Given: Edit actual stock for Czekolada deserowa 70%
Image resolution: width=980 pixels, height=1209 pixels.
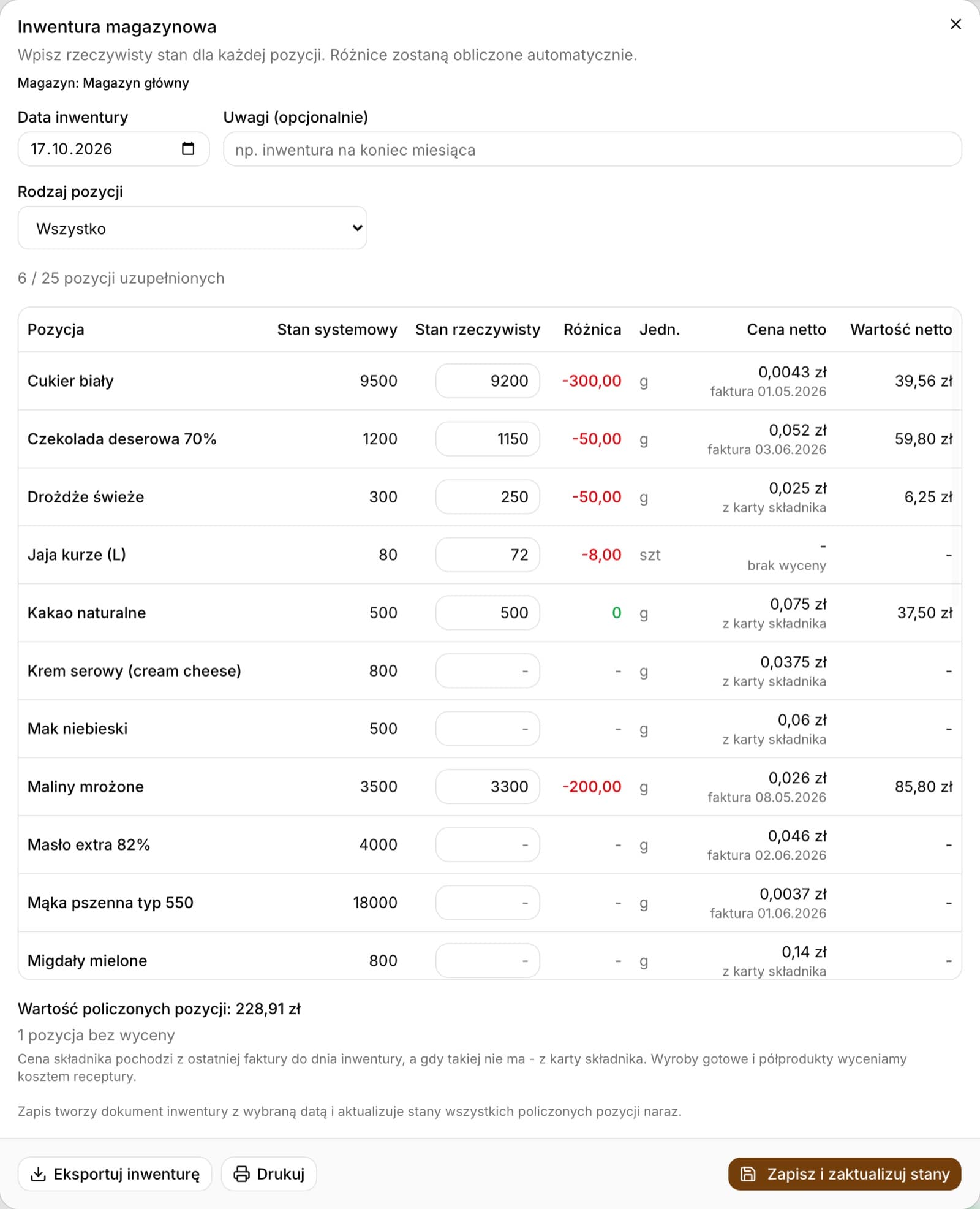Looking at the screenshot, I should point(488,439).
